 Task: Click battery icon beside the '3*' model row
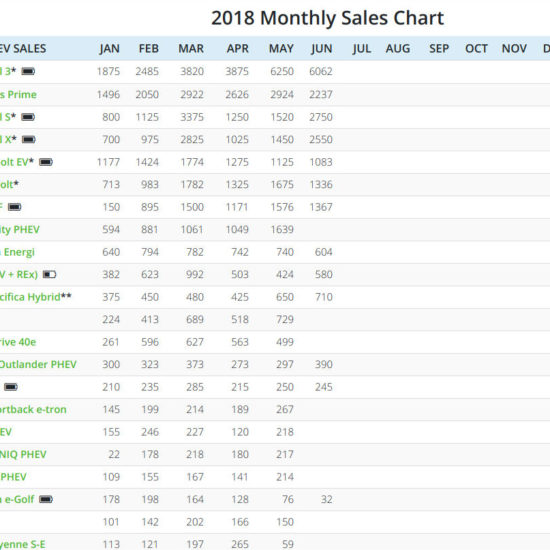pyautogui.click(x=28, y=72)
